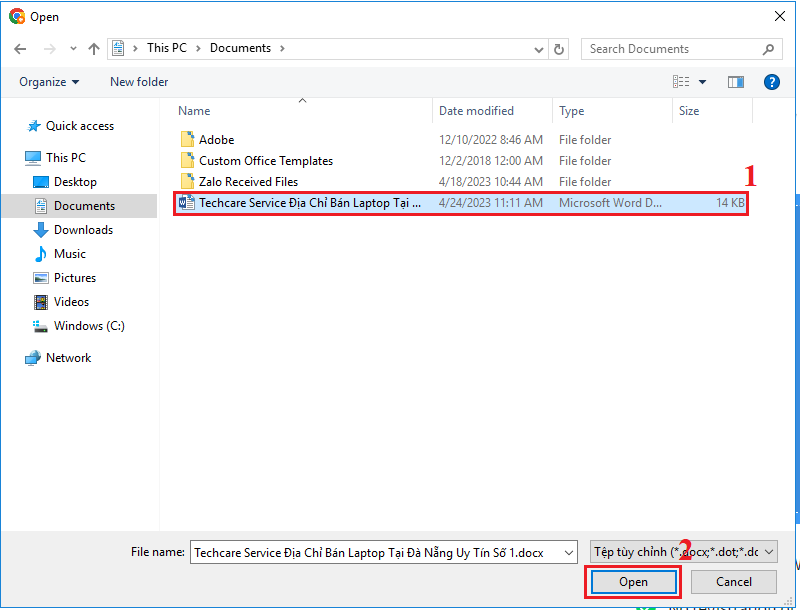Click the Up one level arrow
Screen dimensions: 800x610
(94, 48)
